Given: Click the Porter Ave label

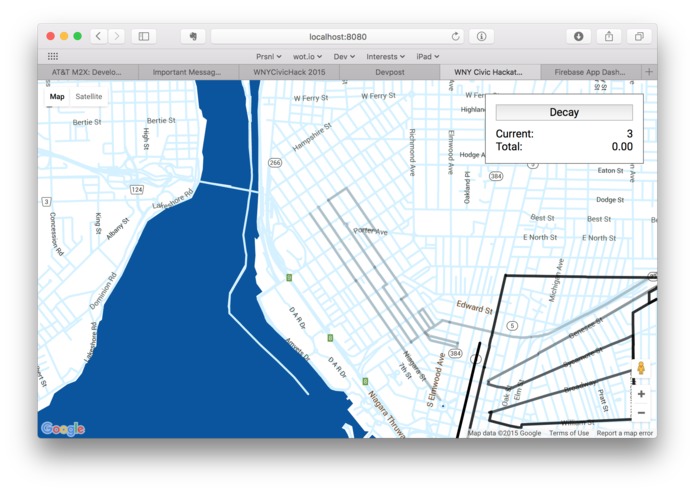Looking at the screenshot, I should tap(371, 231).
